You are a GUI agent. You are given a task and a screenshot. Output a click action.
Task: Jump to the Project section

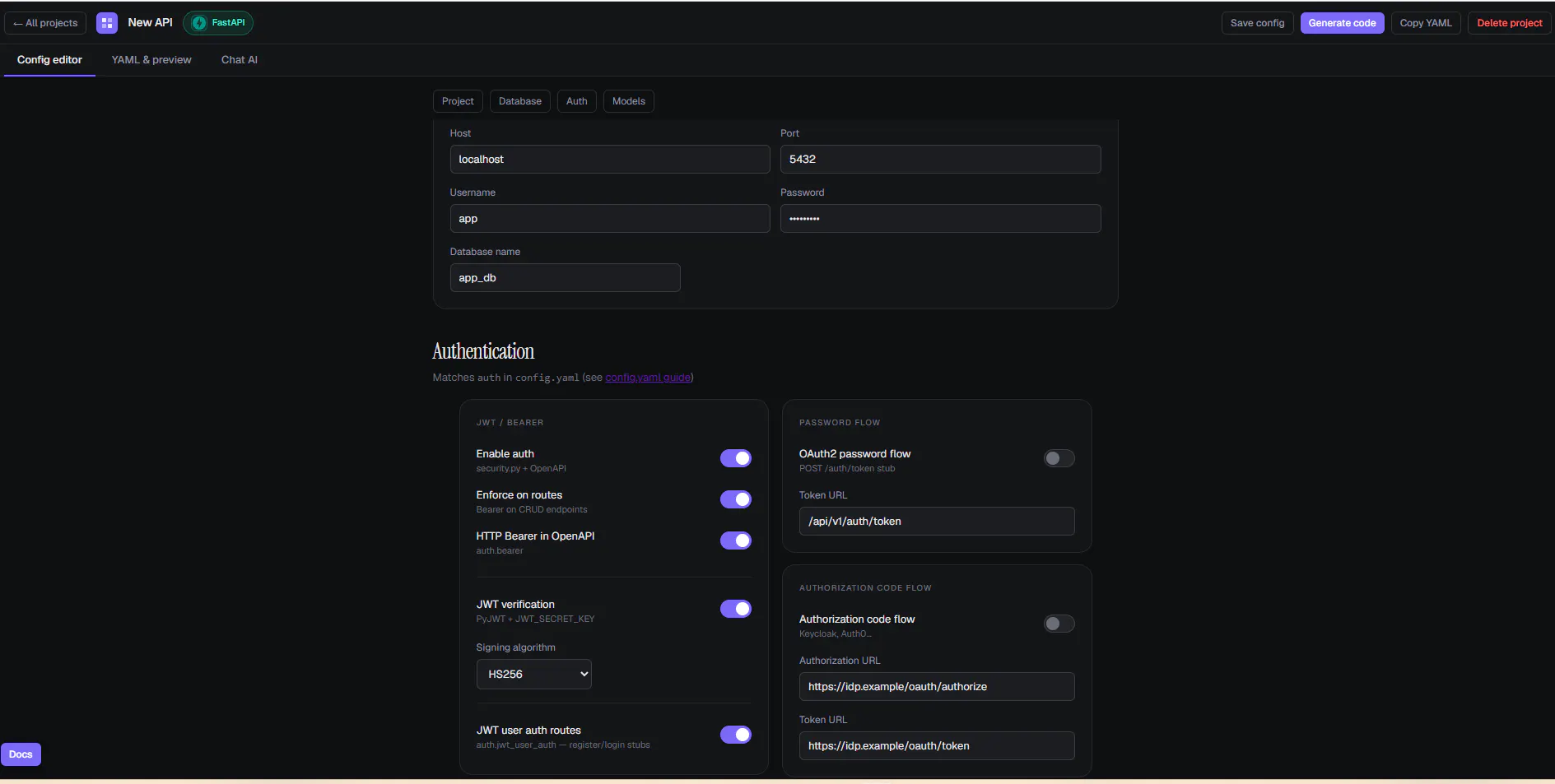(458, 101)
